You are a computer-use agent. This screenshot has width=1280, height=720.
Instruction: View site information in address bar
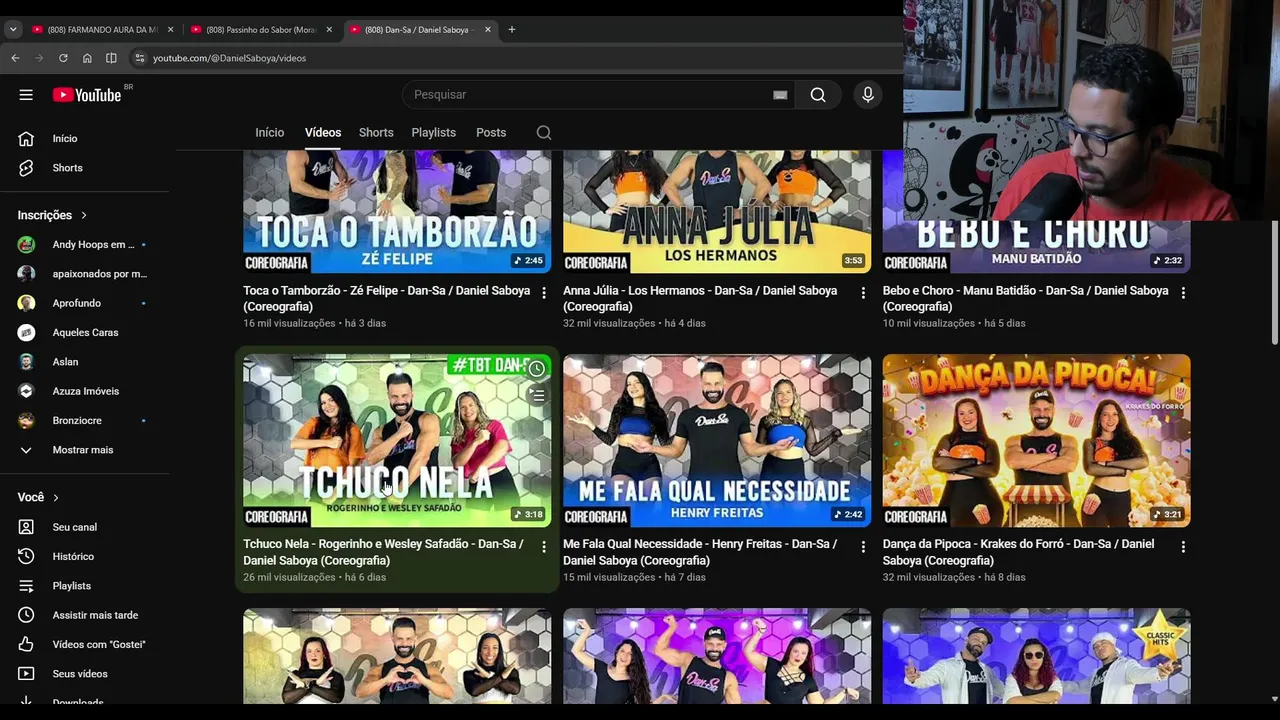[x=140, y=58]
